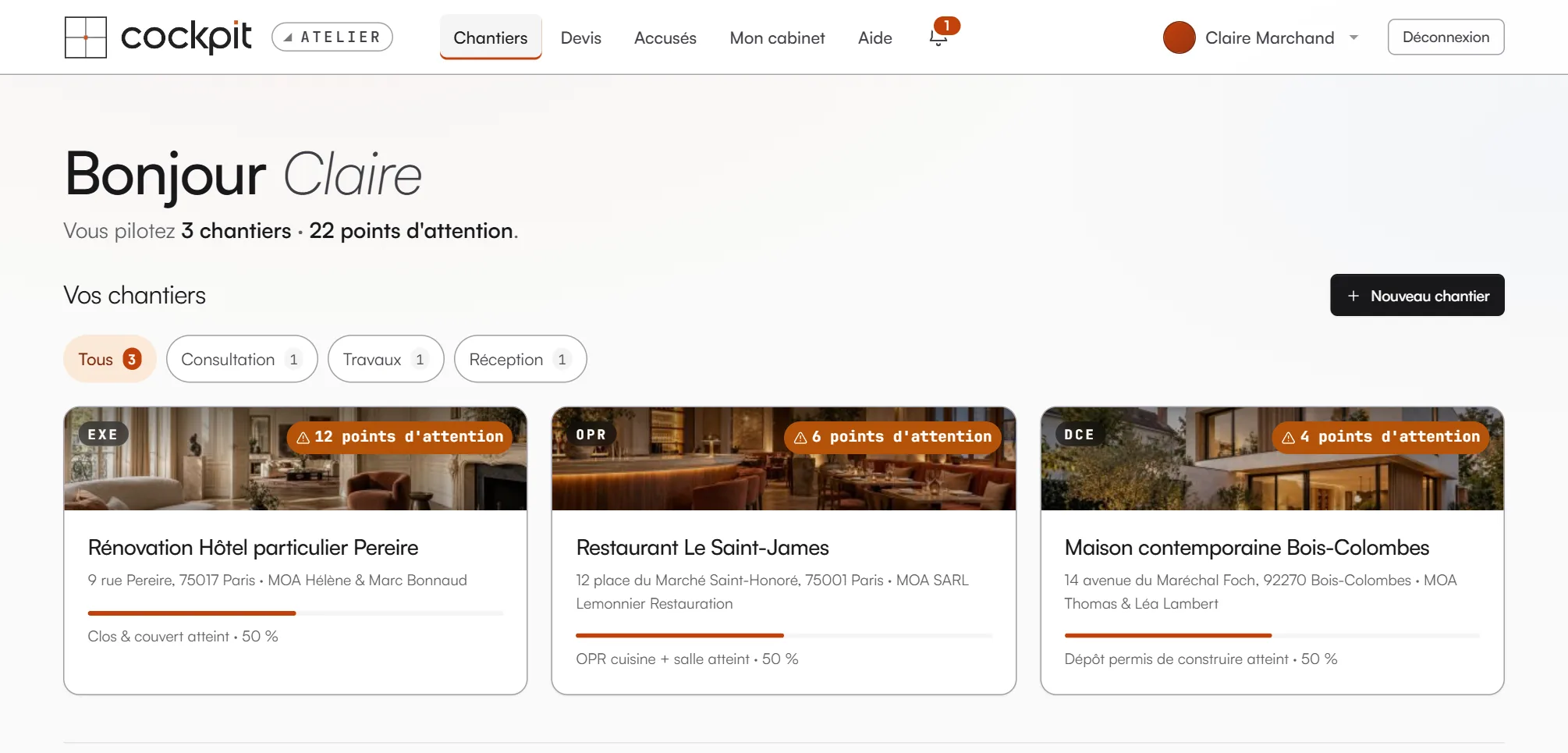Open Rénovation Hôtel particulier Pereire title
This screenshot has width=1568, height=753.
[x=254, y=548]
